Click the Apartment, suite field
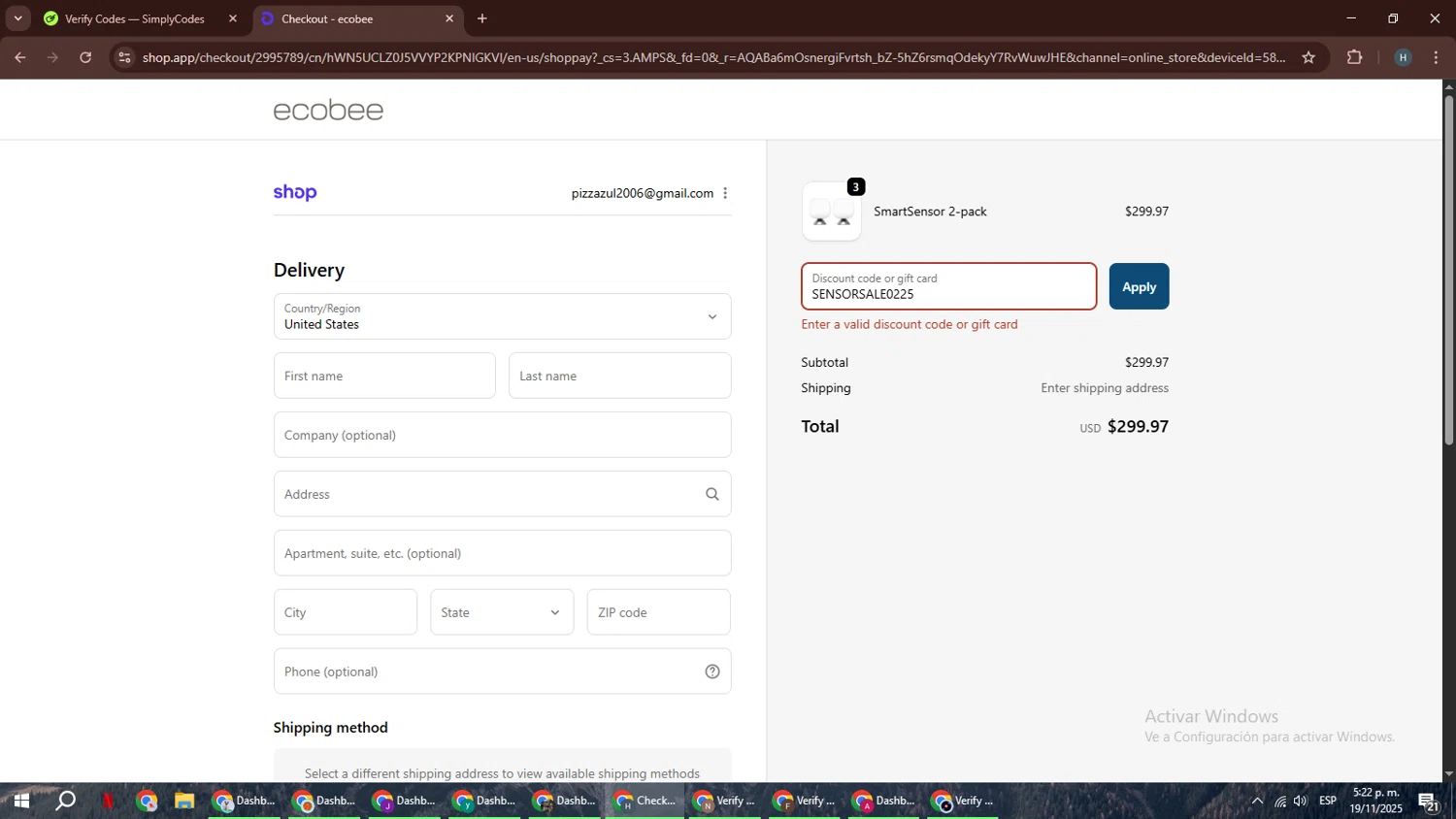This screenshot has width=1456, height=819. pos(502,553)
